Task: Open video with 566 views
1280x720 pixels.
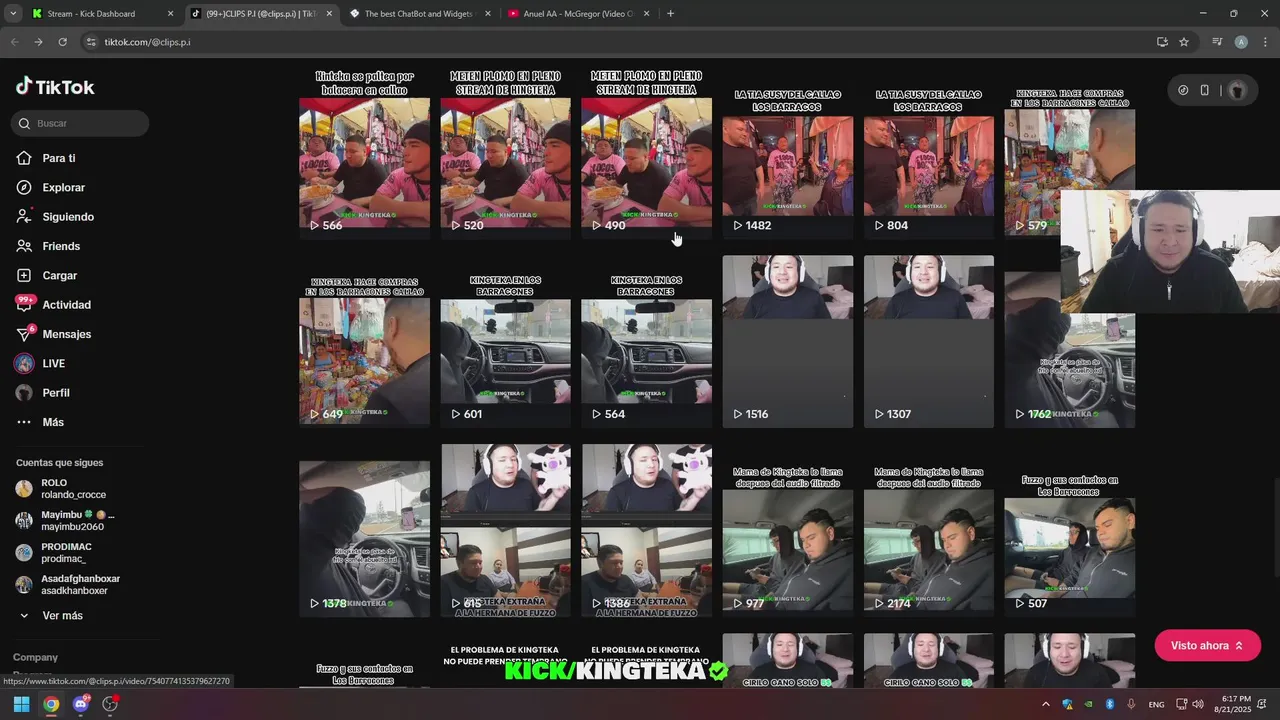Action: pyautogui.click(x=364, y=152)
